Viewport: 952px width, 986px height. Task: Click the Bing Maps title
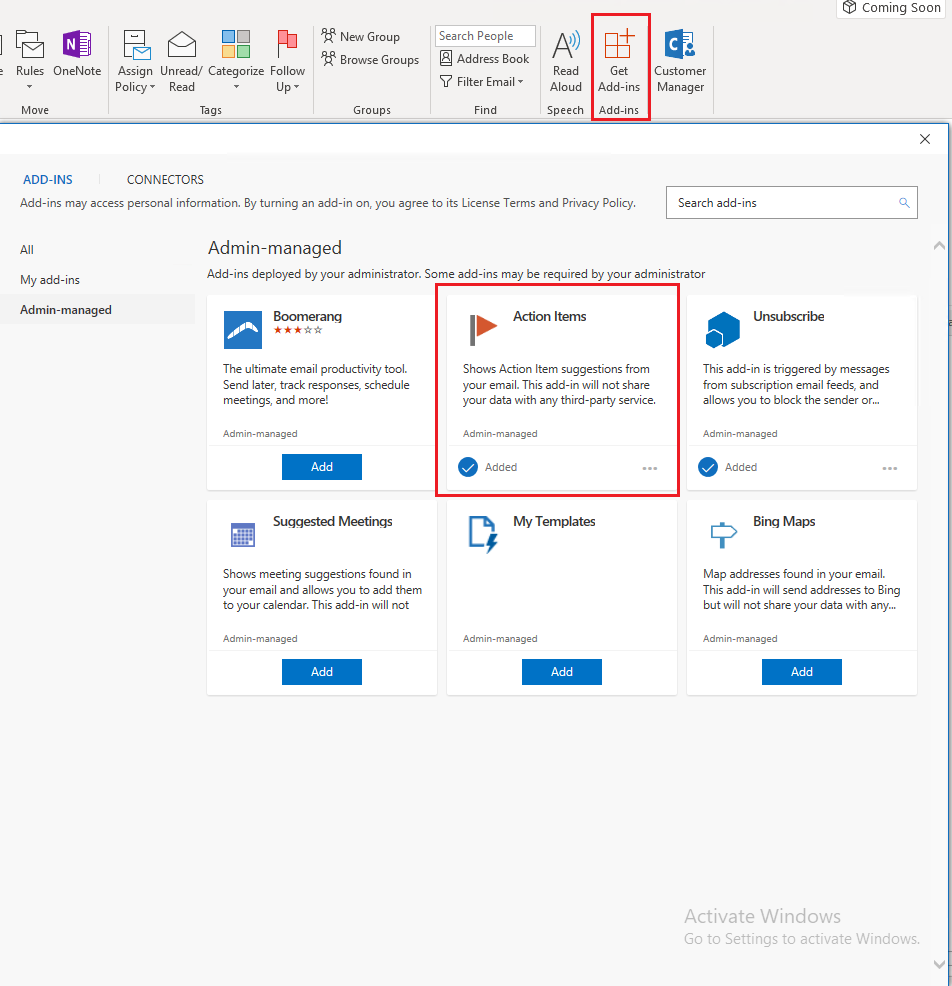(x=784, y=521)
